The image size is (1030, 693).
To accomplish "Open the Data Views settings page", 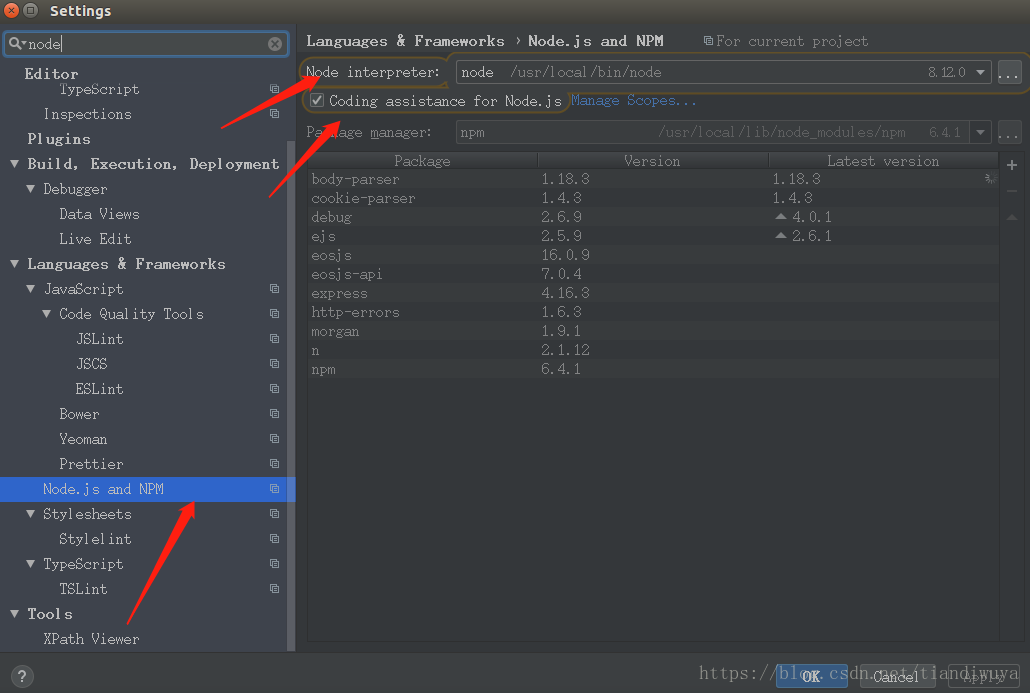I will pyautogui.click(x=99, y=213).
